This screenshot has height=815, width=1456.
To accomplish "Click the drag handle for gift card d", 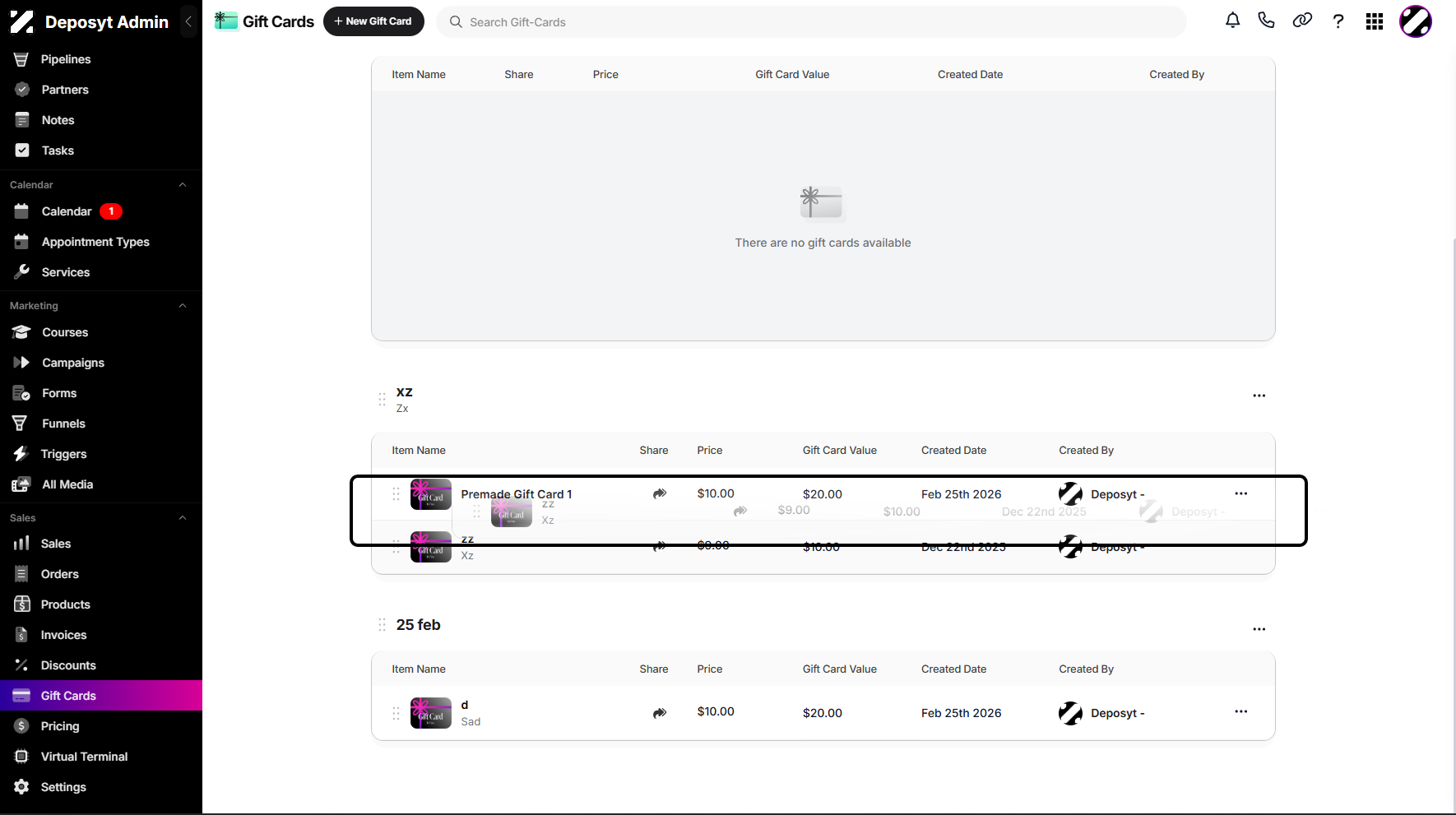I will tap(396, 713).
